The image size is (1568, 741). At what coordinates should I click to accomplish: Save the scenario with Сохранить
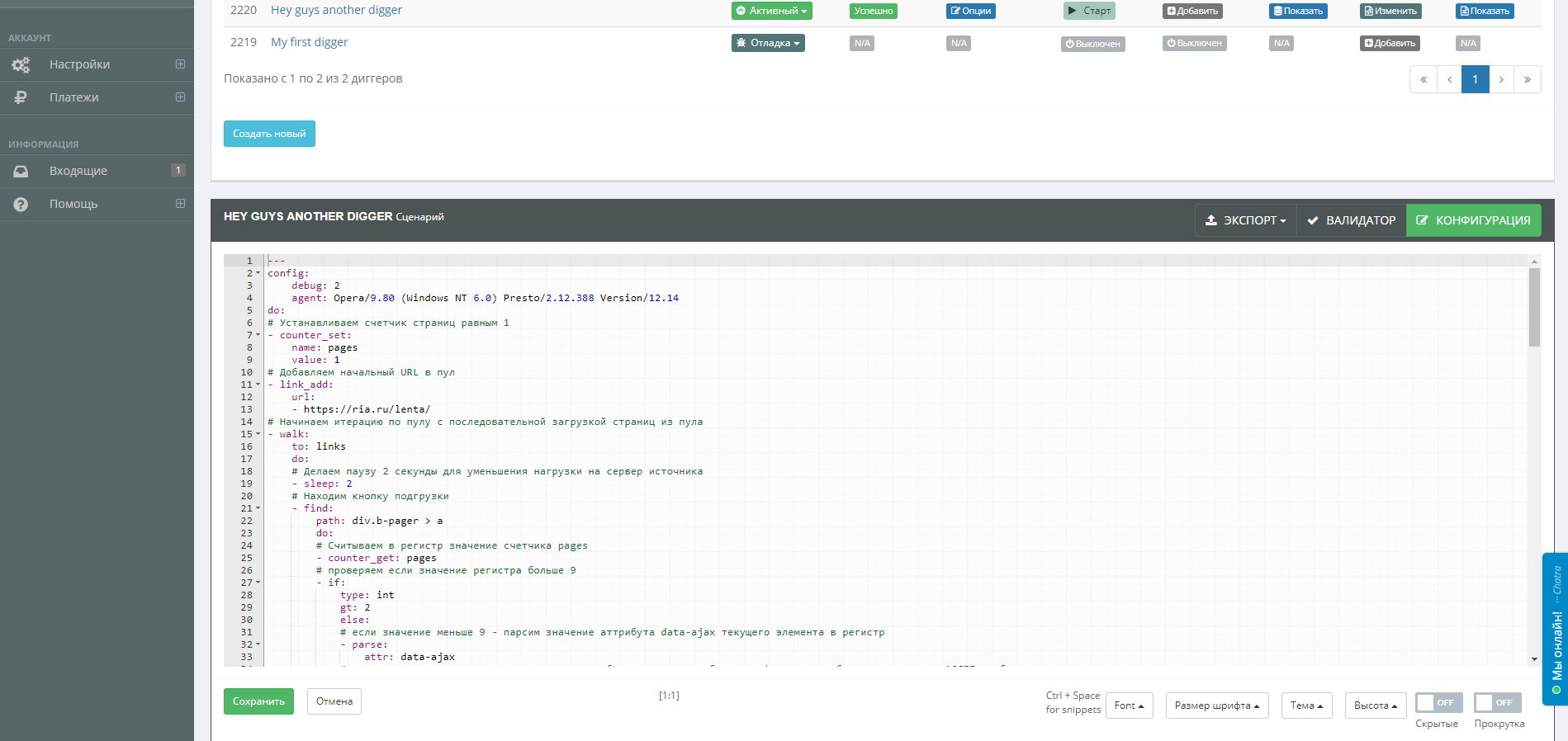coord(258,701)
